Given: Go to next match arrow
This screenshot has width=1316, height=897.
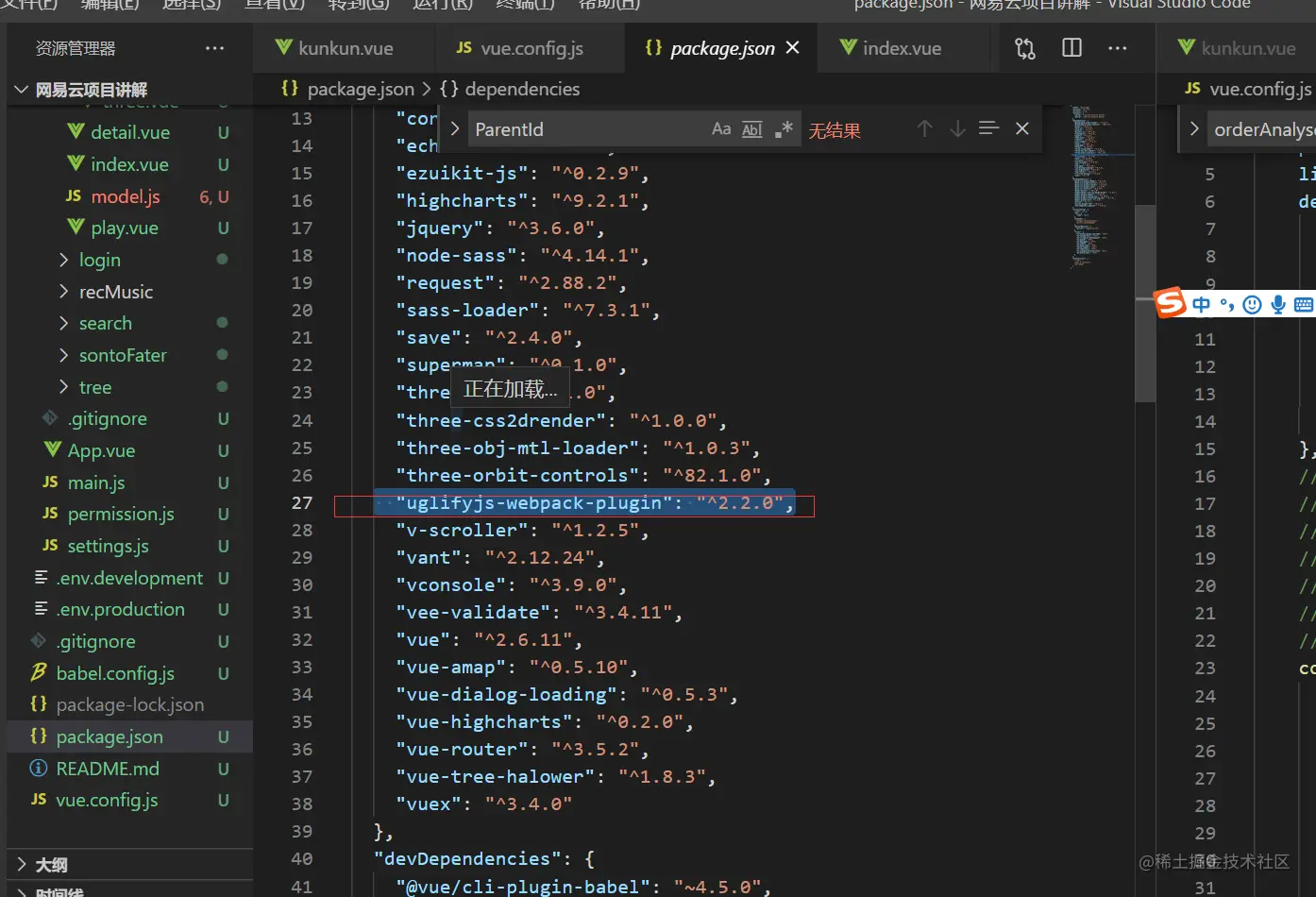Looking at the screenshot, I should pos(957,128).
